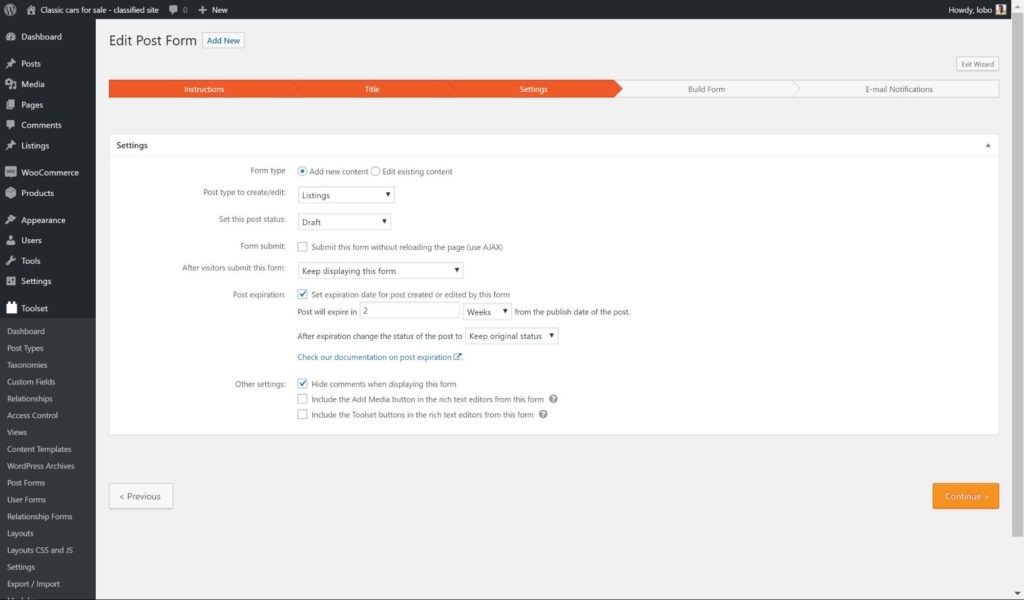Click the vertical page scrollbar
Image resolution: width=1024 pixels, height=600 pixels.
pyautogui.click(x=1017, y=274)
